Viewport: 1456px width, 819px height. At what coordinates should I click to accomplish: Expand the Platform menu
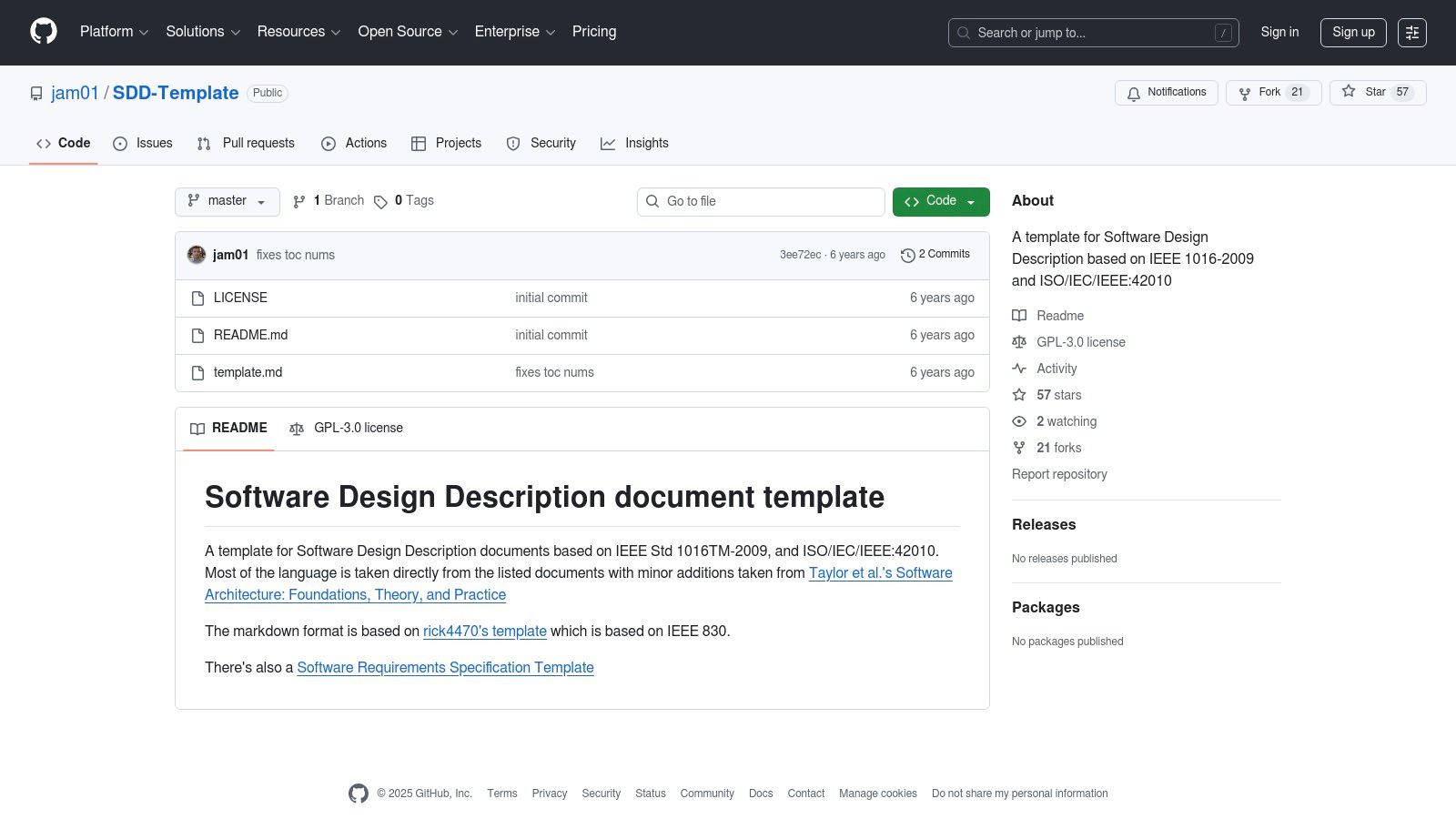click(x=114, y=32)
